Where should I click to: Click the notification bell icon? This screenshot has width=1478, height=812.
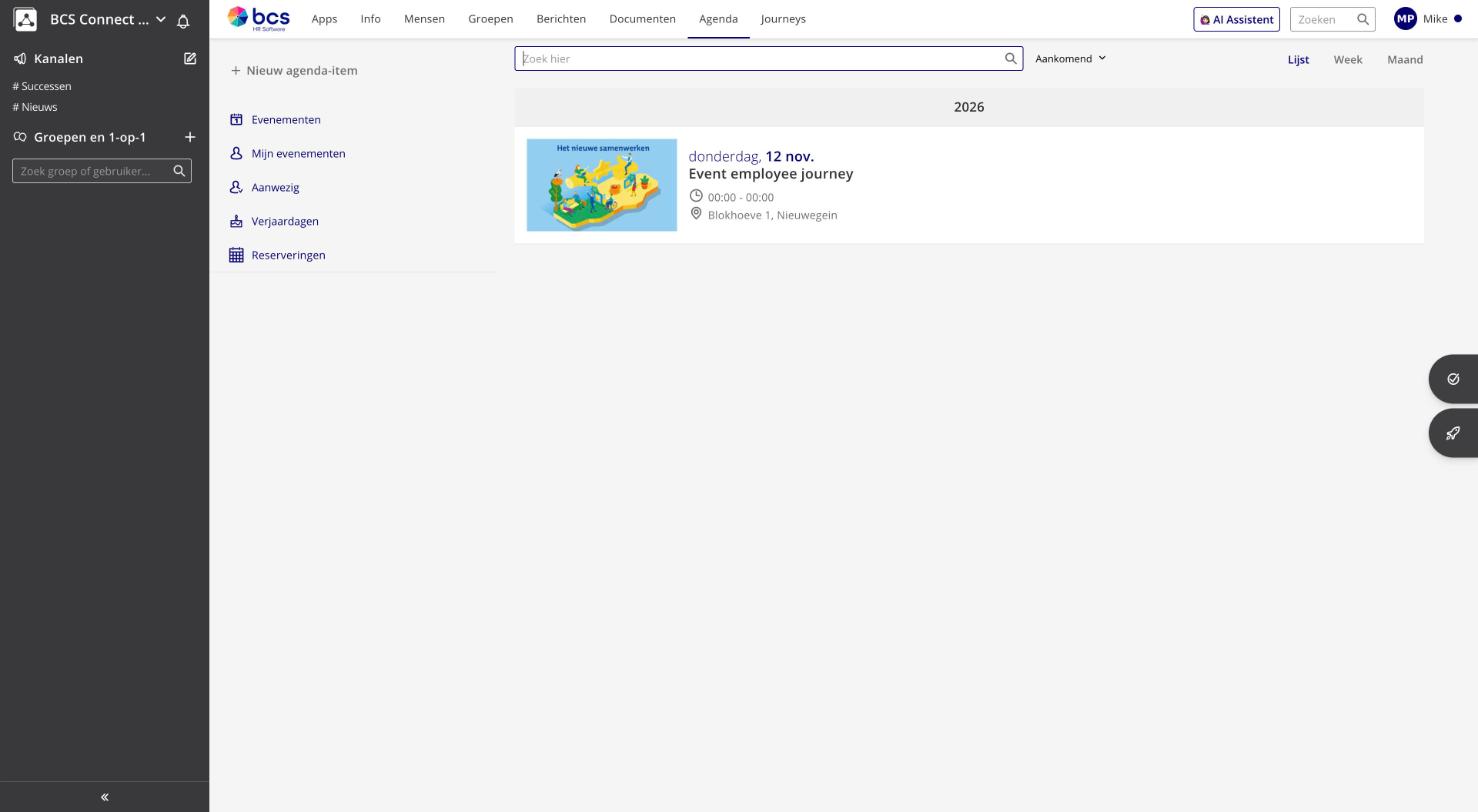[183, 20]
